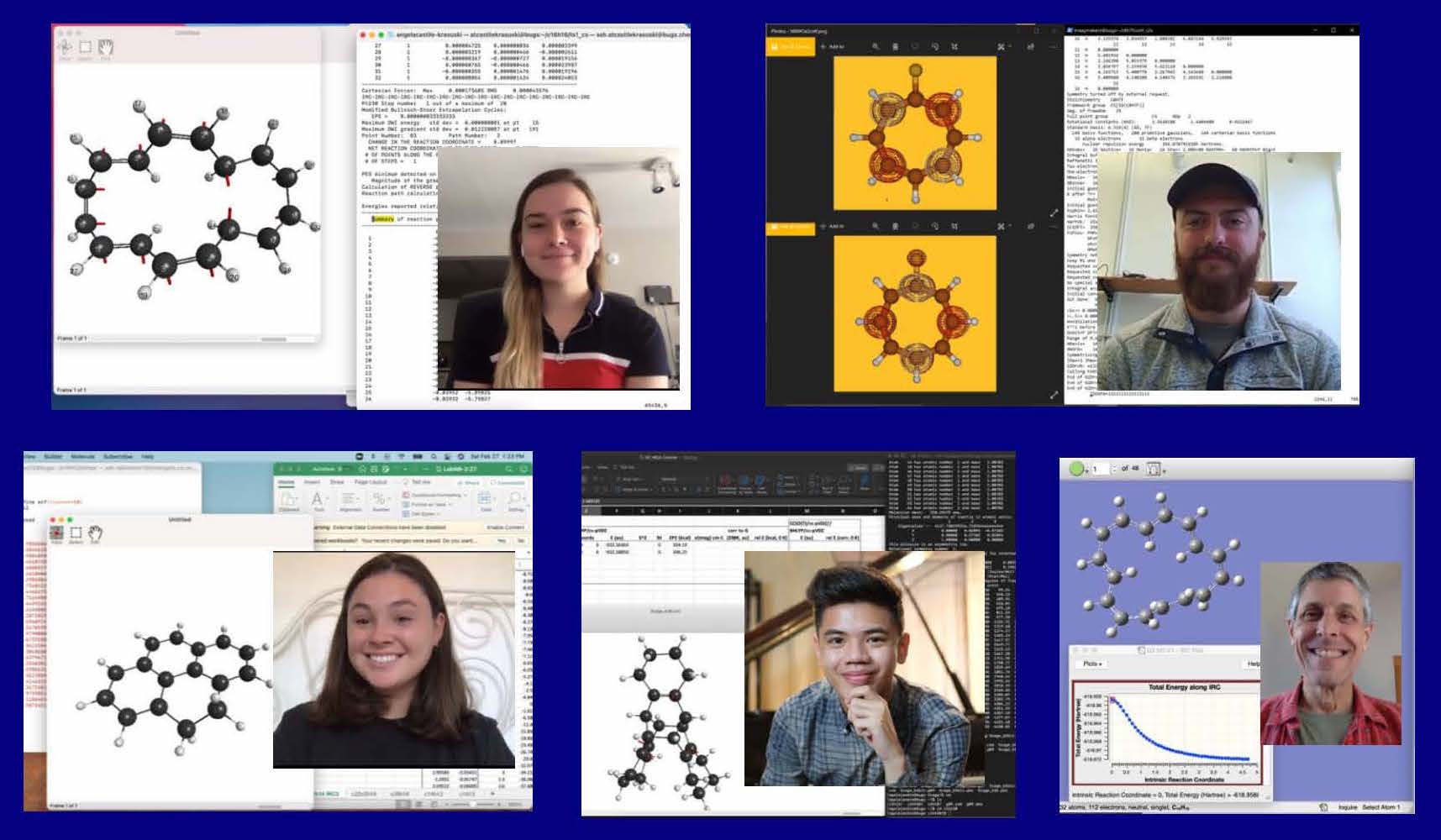1441x840 pixels.
Task: Click add sheet plus beside Excel sheet tabs
Action: pos(492,793)
